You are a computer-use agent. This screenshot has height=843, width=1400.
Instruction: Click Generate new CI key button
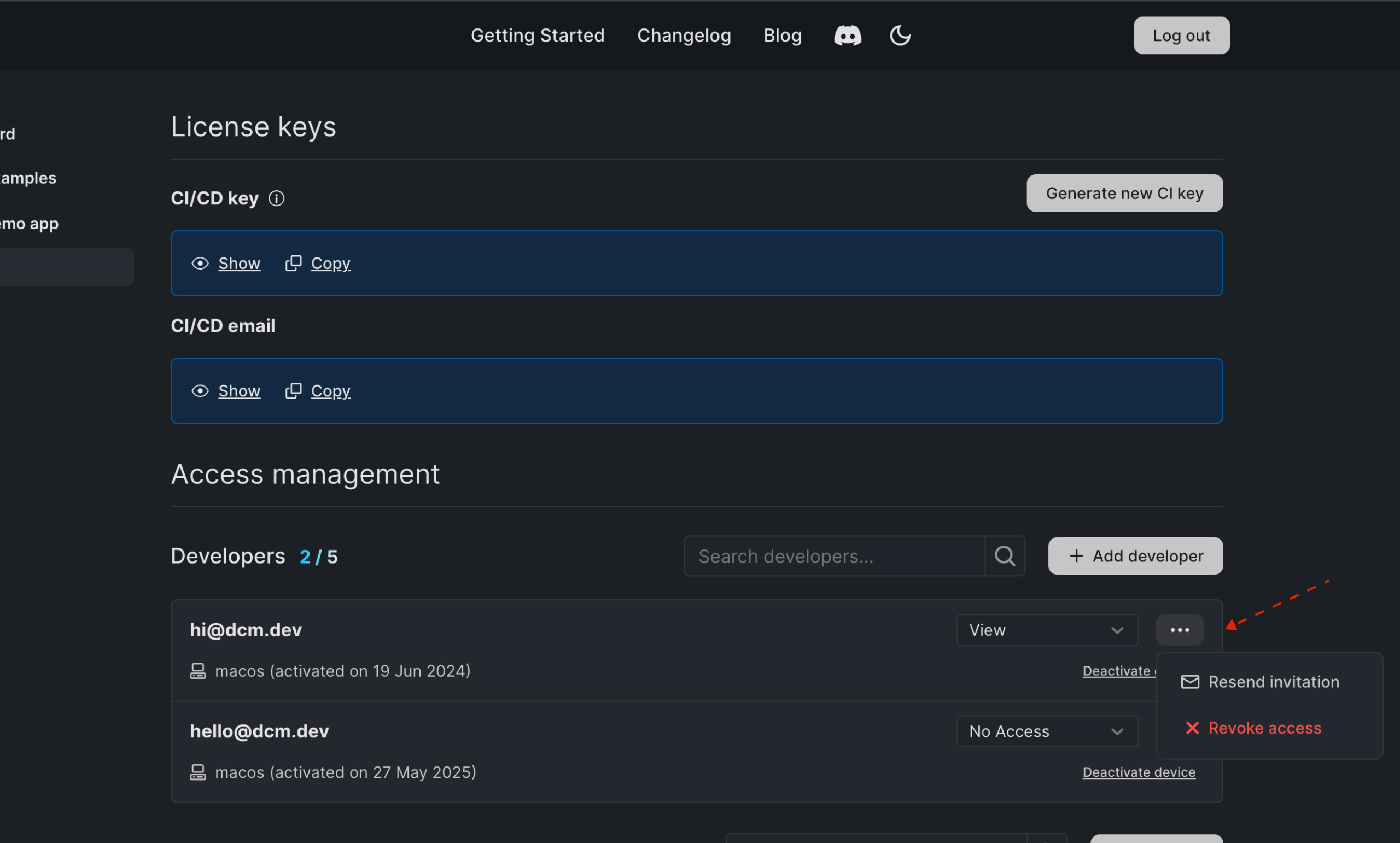(x=1124, y=194)
